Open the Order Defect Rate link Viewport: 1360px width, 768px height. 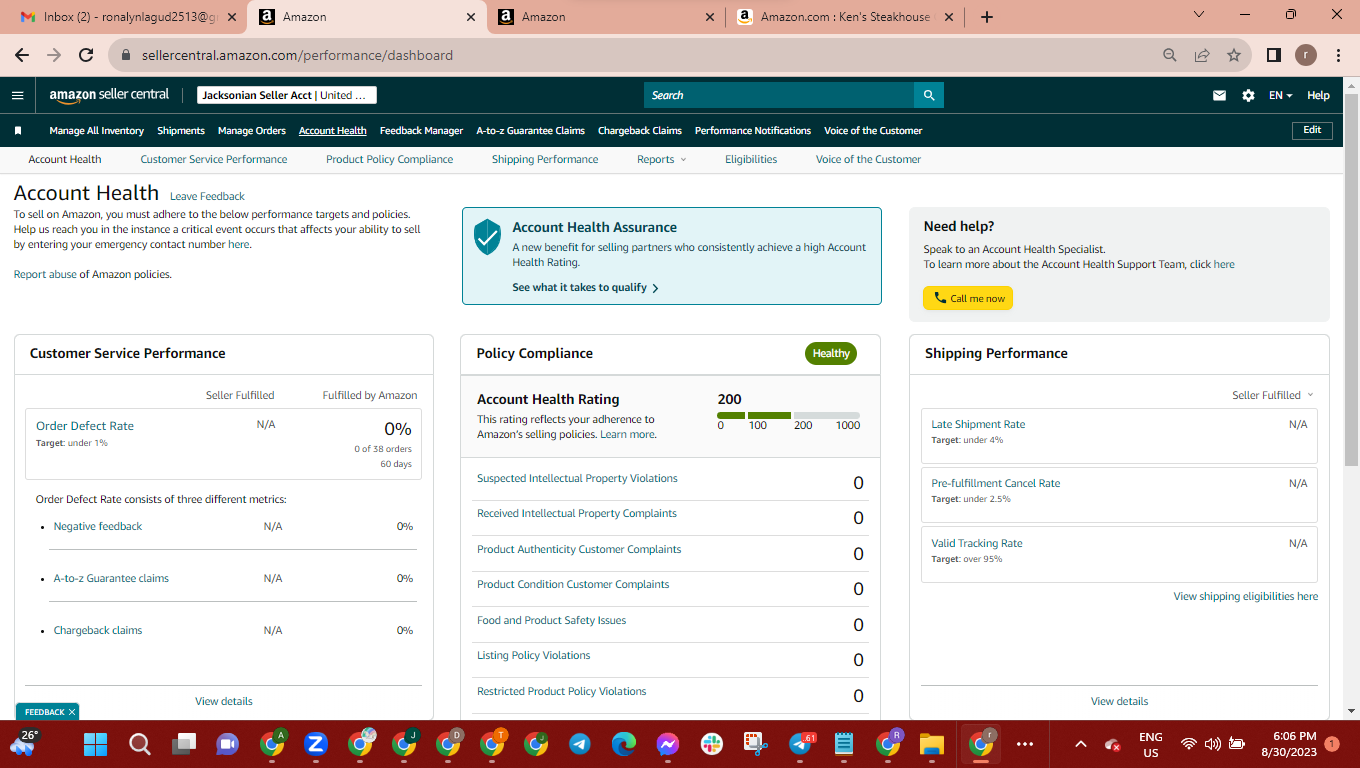(85, 426)
